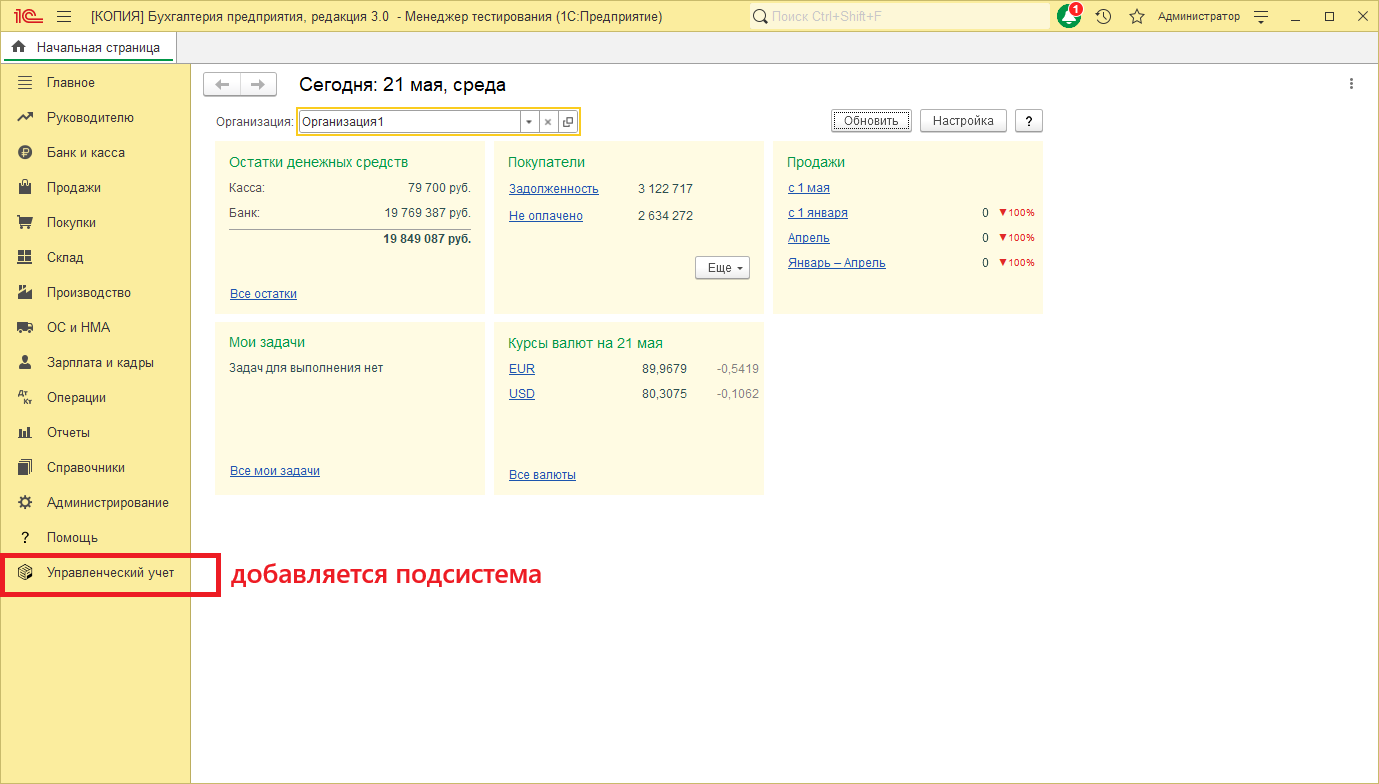
Task: Click the Настройка button
Action: pyautogui.click(x=963, y=121)
